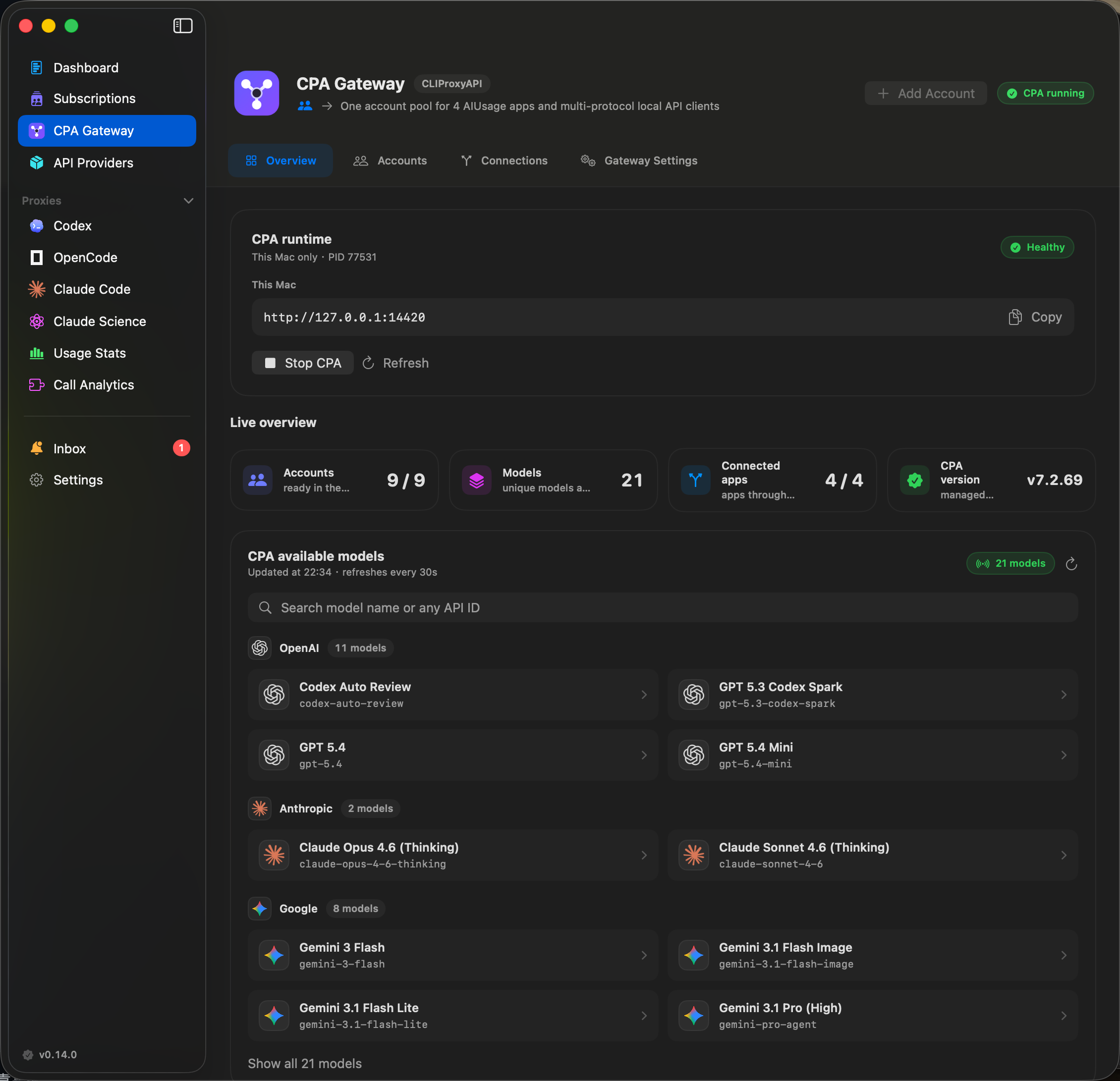1120x1081 pixels.
Task: Click the Live overview heading
Action: tap(273, 422)
